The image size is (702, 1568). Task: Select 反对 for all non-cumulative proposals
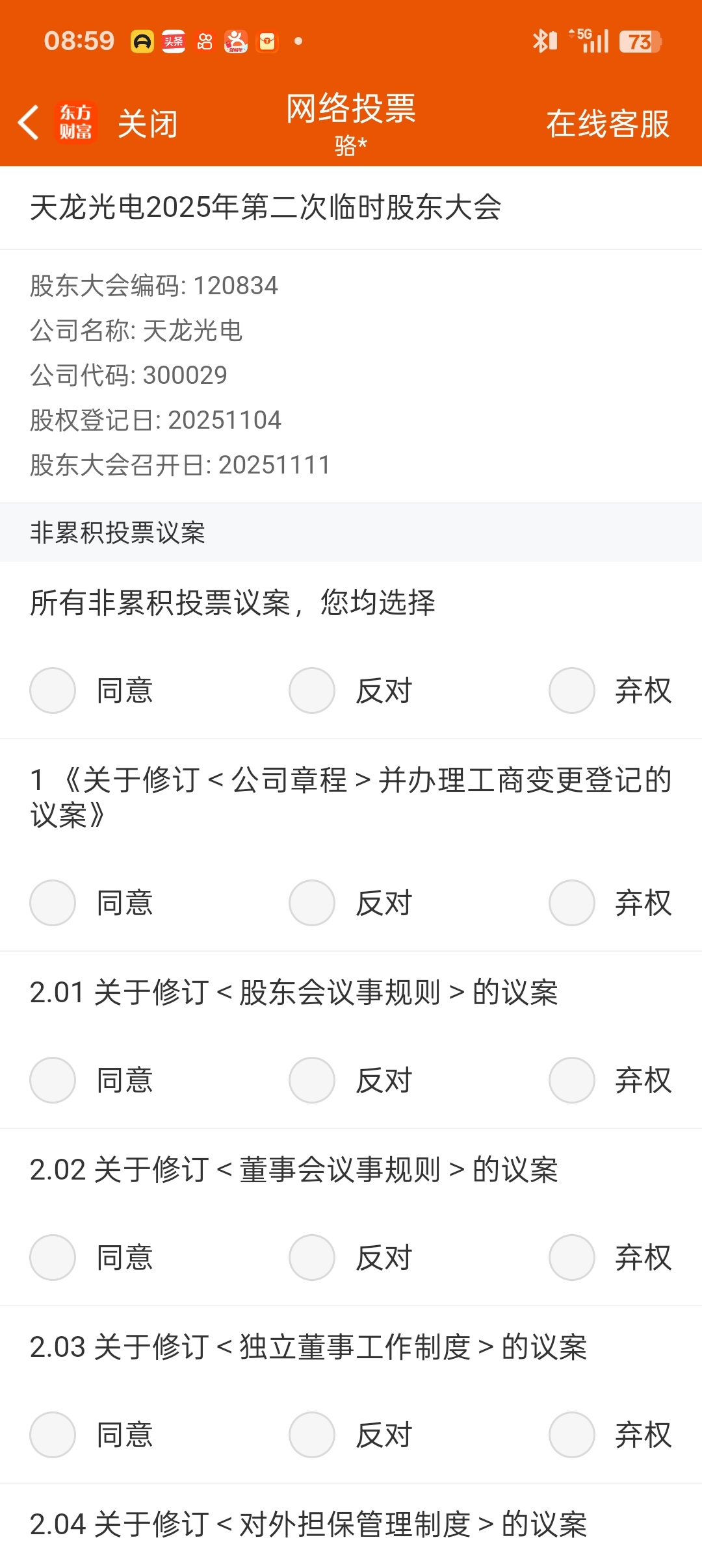312,690
